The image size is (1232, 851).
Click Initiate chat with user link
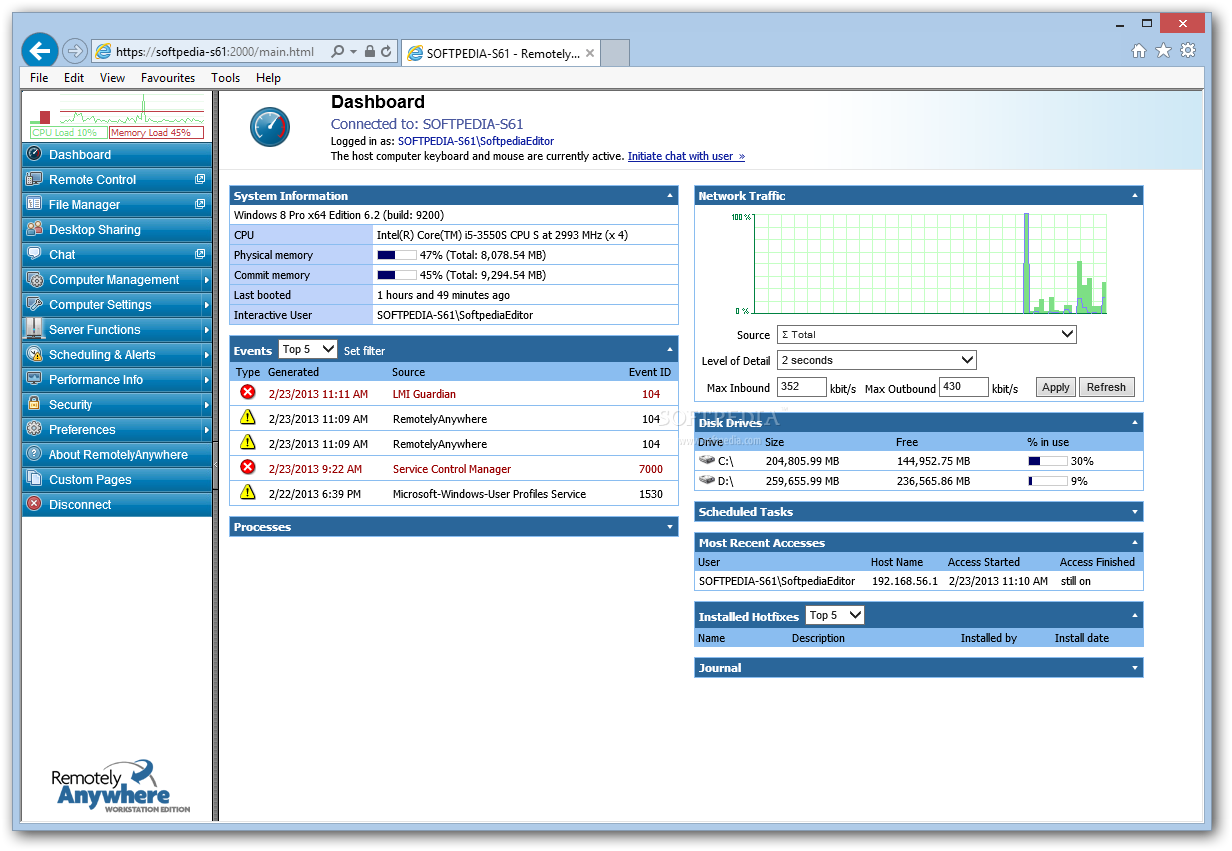[x=686, y=156]
